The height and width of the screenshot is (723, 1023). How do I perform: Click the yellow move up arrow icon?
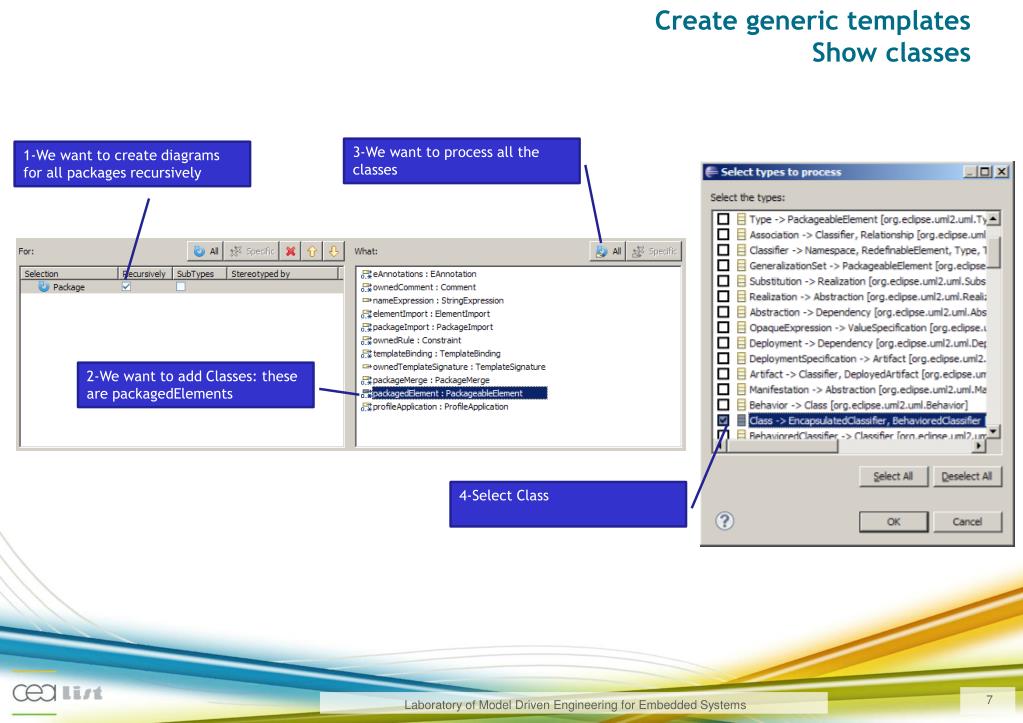312,251
